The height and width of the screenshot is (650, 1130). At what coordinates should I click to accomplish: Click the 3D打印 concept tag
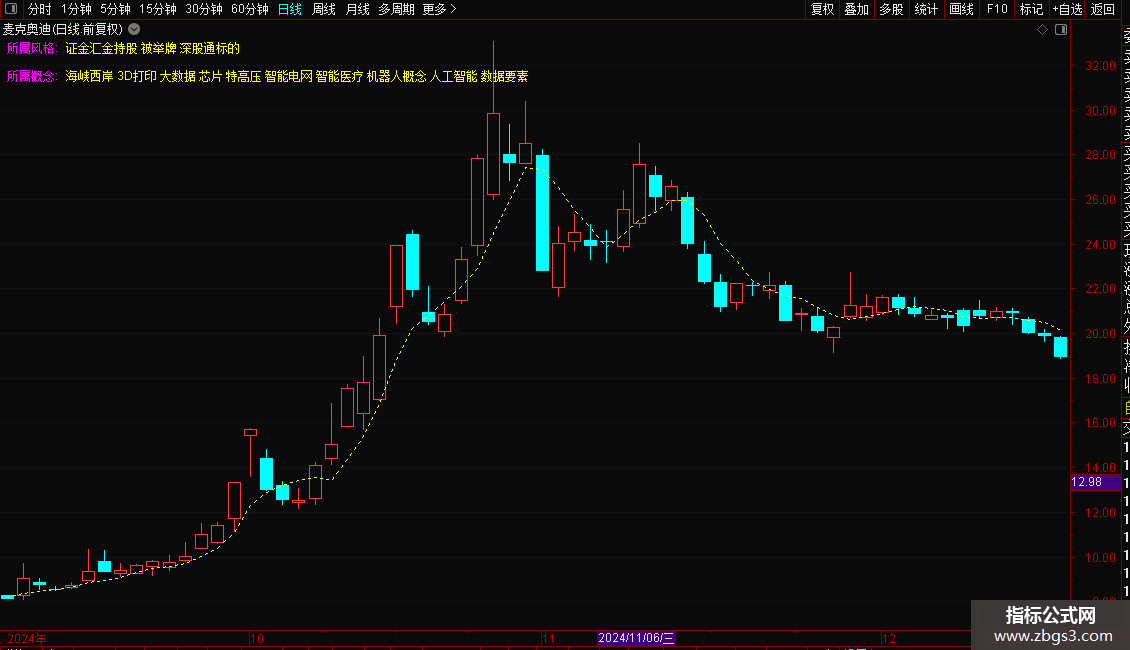(x=137, y=76)
